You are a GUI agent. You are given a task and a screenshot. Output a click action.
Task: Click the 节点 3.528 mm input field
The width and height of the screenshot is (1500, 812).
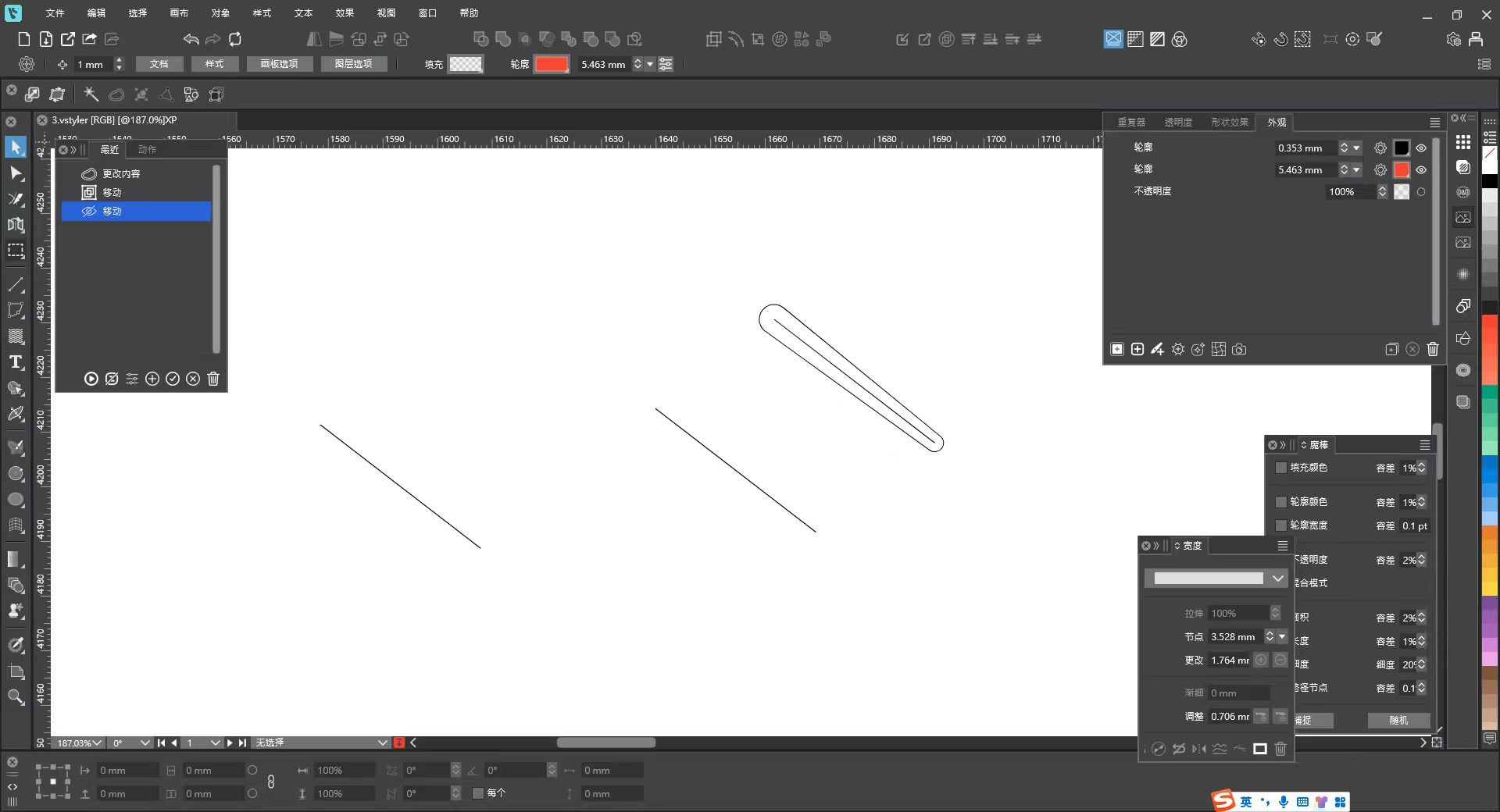1234,637
